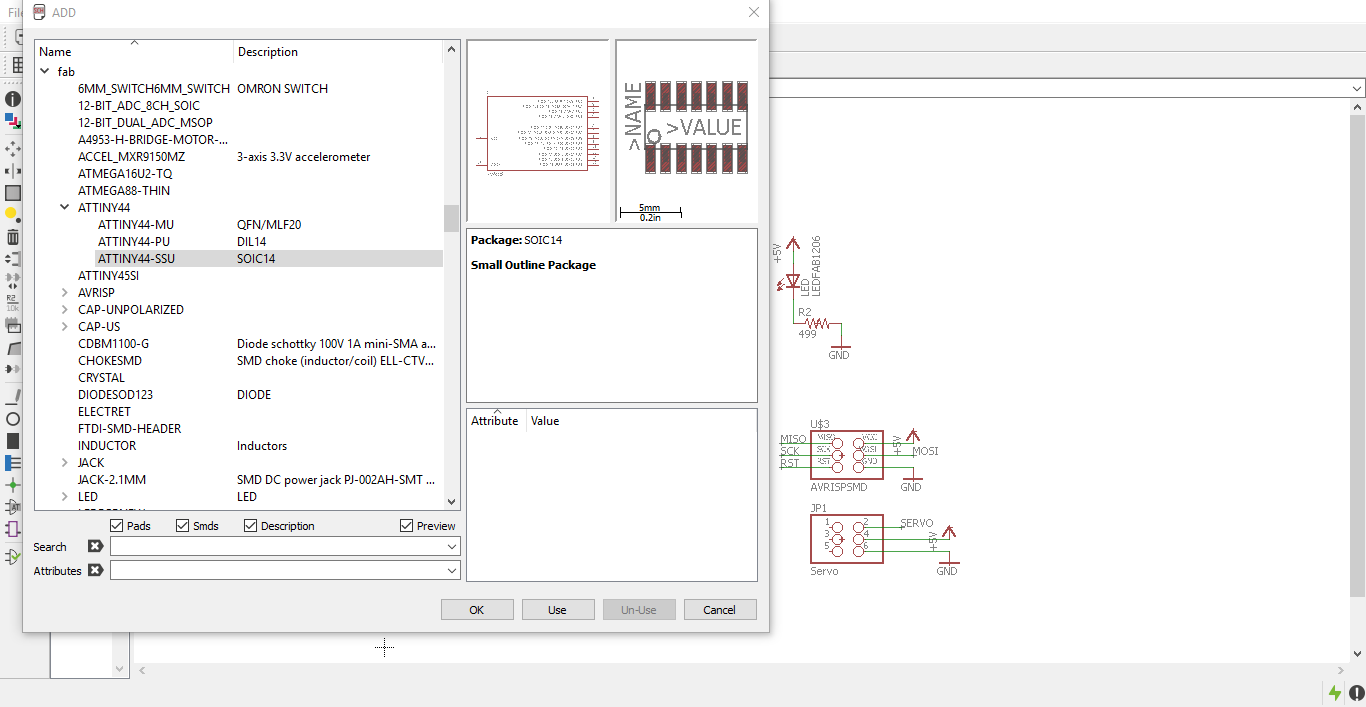Select ATTINY45SI item
The height and width of the screenshot is (707, 1366).
[109, 275]
